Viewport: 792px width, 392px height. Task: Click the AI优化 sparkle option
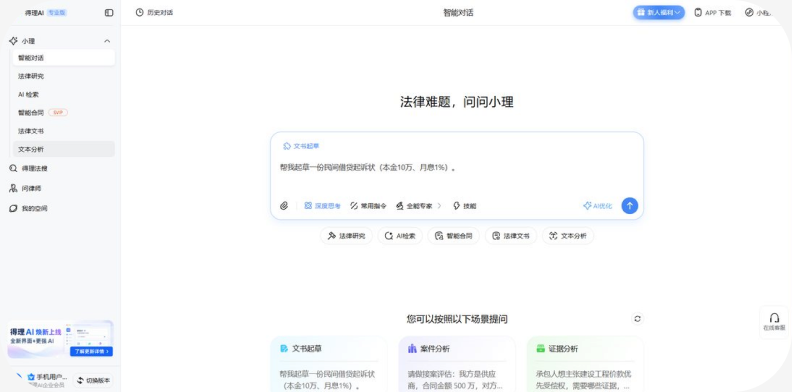(x=598, y=206)
